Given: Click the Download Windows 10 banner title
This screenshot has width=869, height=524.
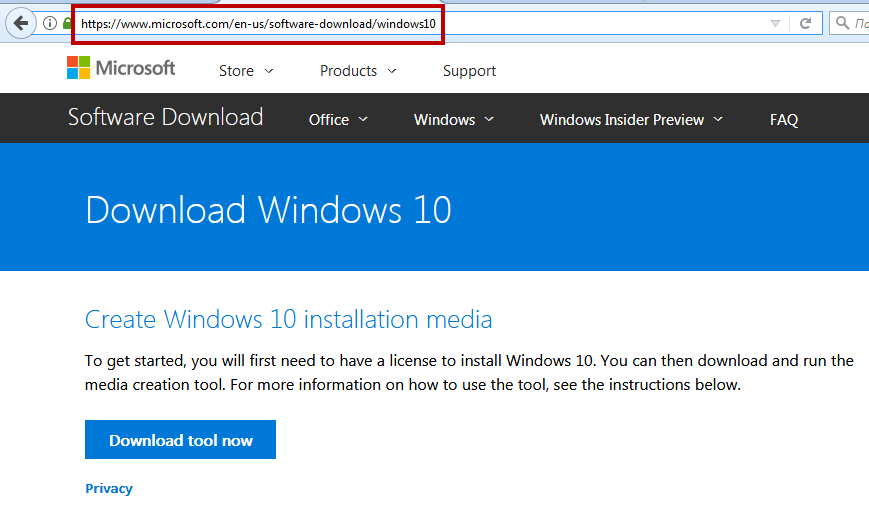Looking at the screenshot, I should click(x=268, y=210).
